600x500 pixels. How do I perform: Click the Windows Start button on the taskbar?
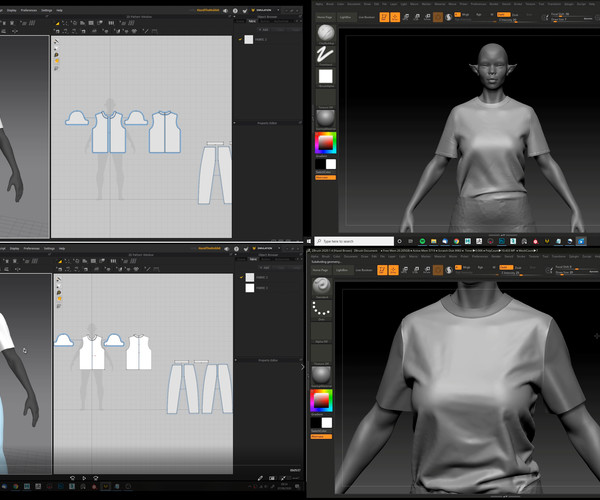pyautogui.click(x=309, y=241)
